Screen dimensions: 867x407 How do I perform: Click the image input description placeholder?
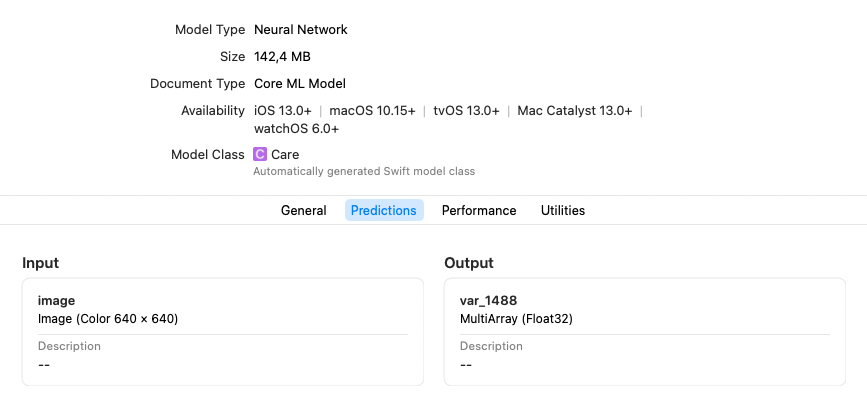(x=44, y=365)
